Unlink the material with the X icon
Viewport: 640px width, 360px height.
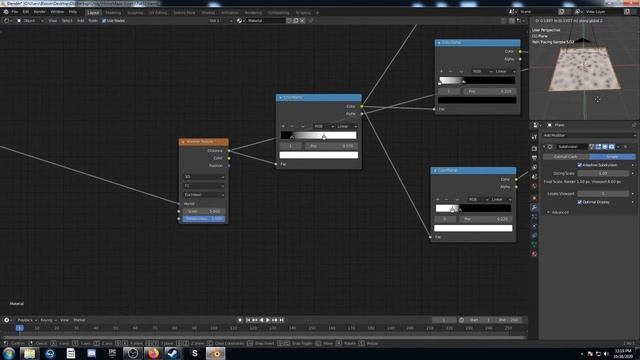[x=303, y=20]
